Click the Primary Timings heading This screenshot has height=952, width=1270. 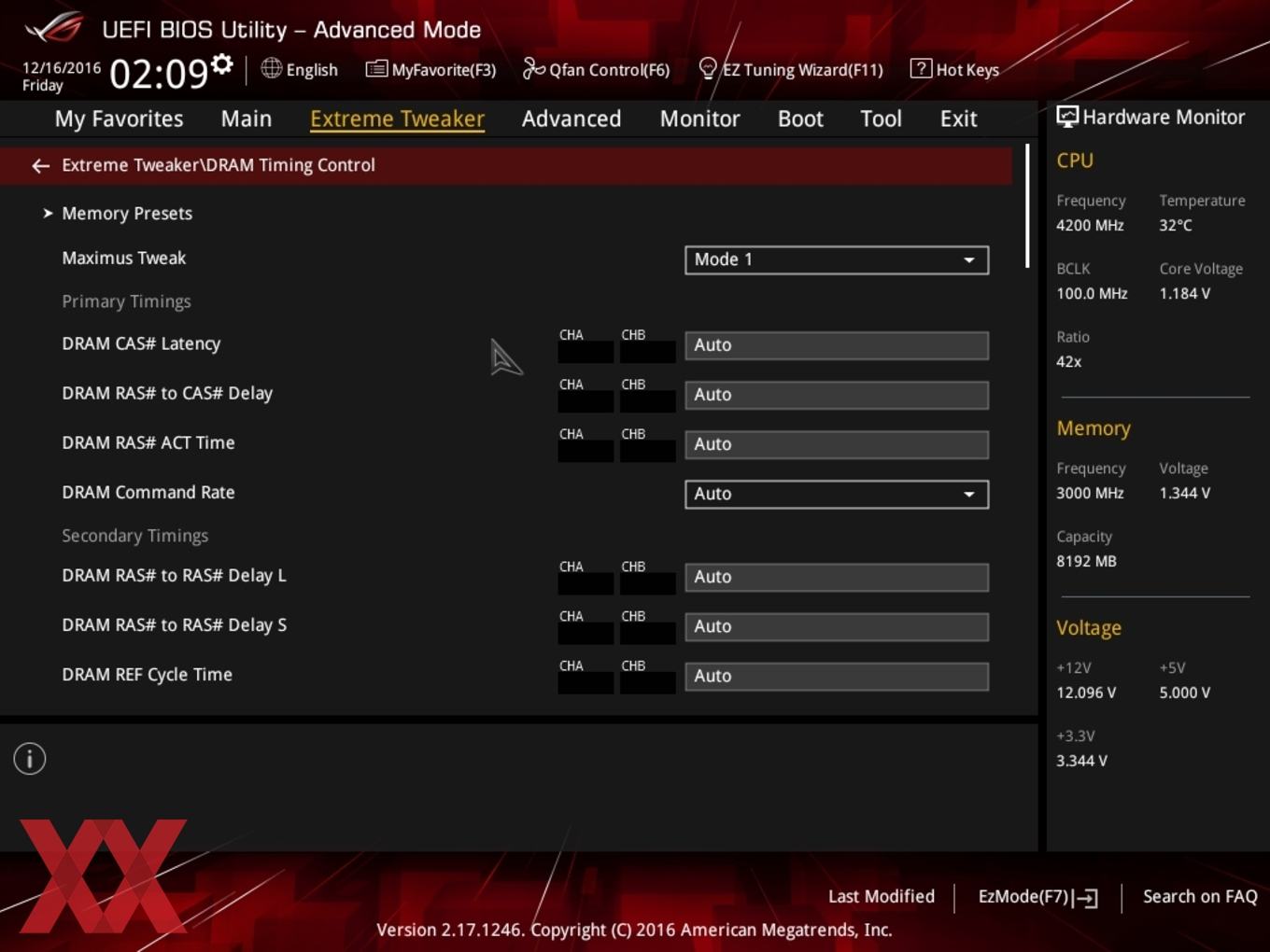[126, 301]
